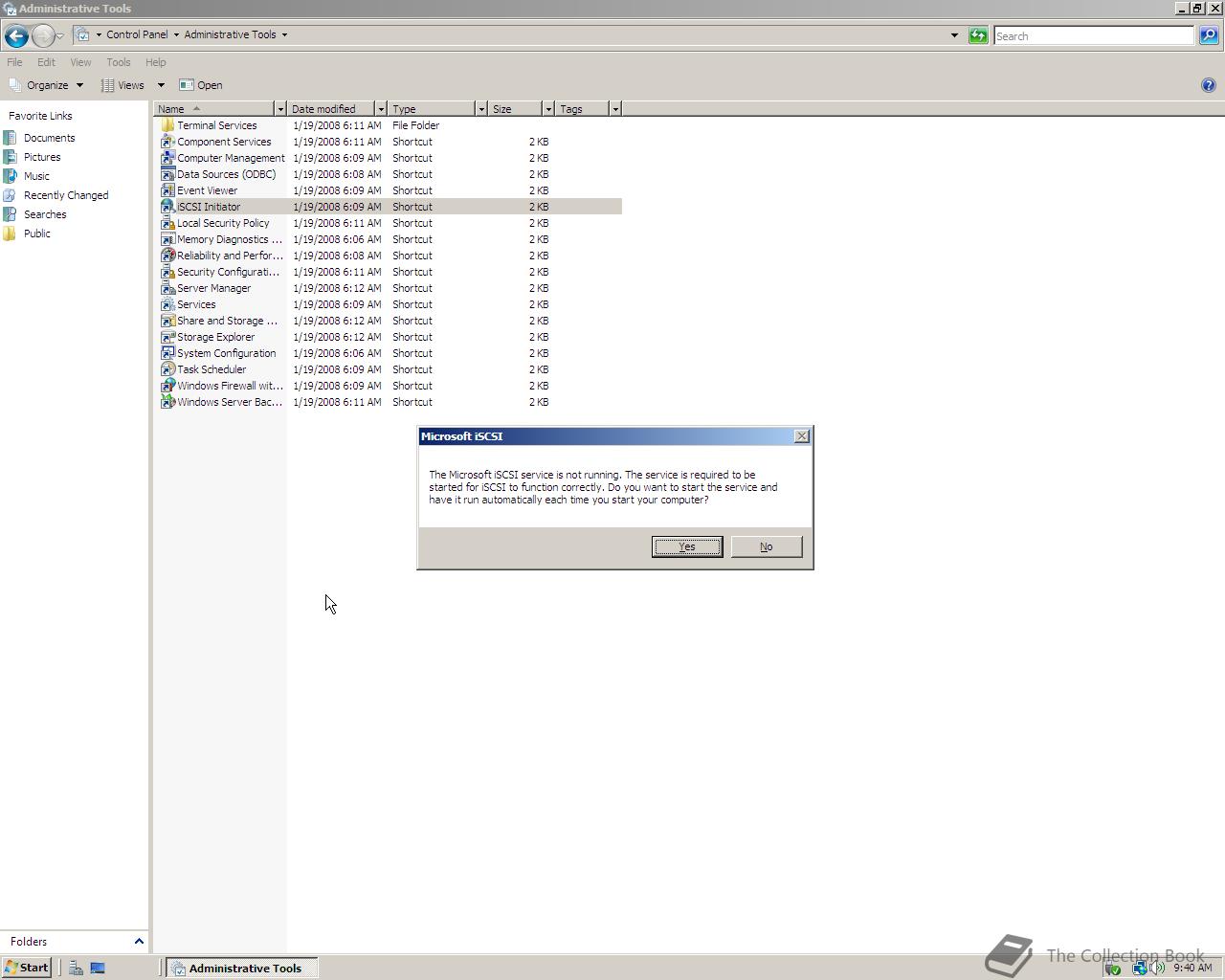Click the Forward navigation arrow
This screenshot has width=1225, height=980.
(43, 35)
